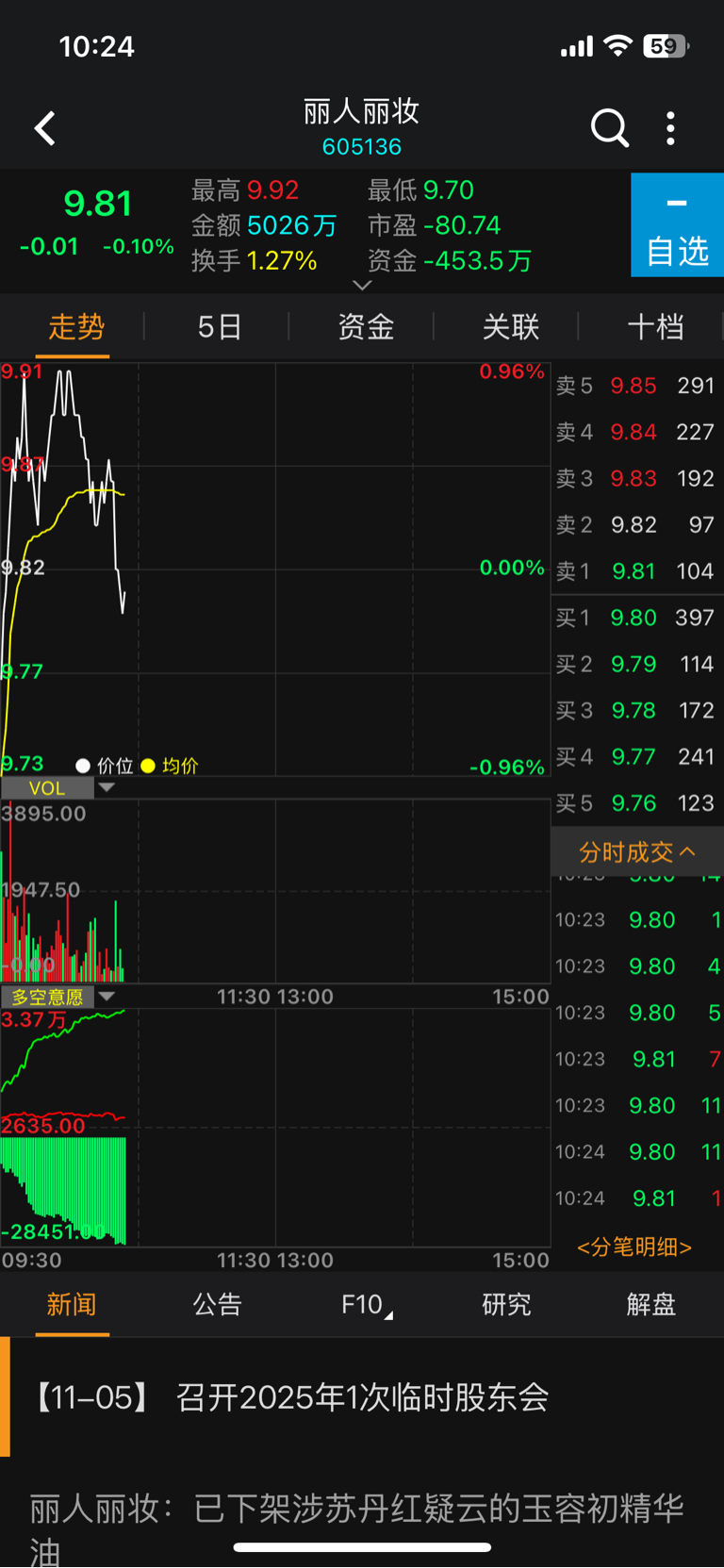Tap the 卖3 order row 9.83
724x1568 pixels.
[636, 478]
